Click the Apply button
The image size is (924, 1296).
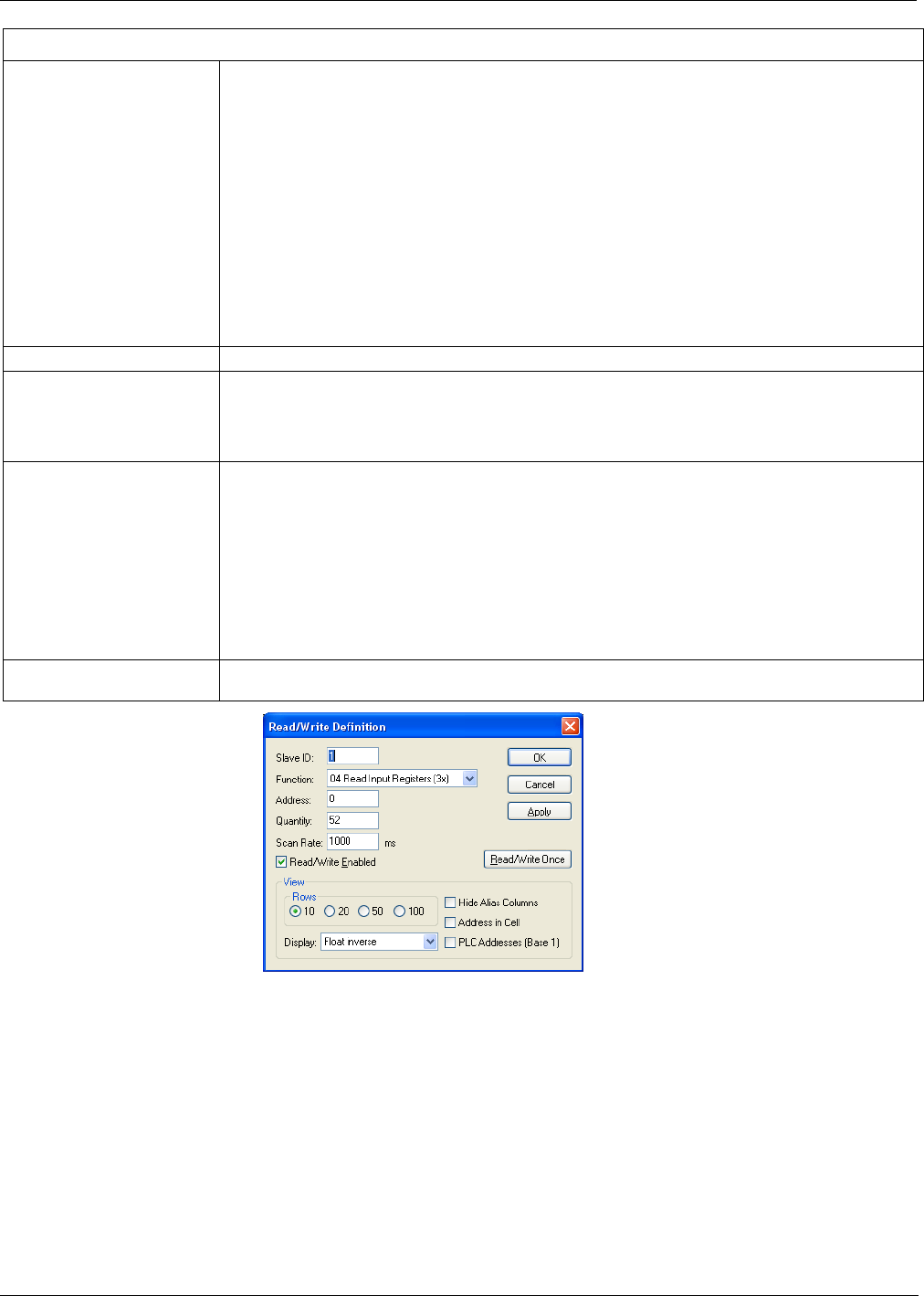[540, 811]
